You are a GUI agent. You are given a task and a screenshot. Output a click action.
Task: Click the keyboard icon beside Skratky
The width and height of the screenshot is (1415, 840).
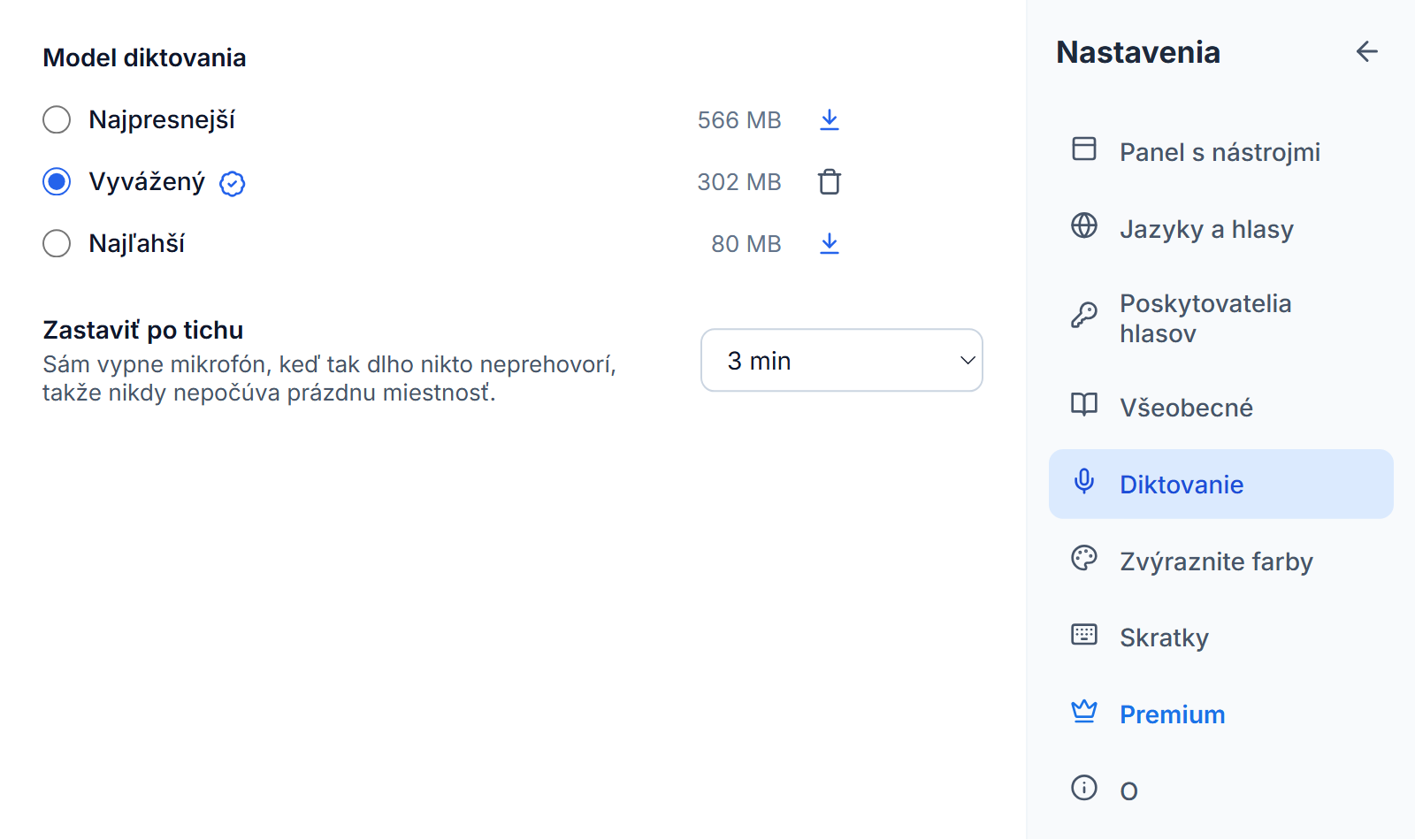1084,634
